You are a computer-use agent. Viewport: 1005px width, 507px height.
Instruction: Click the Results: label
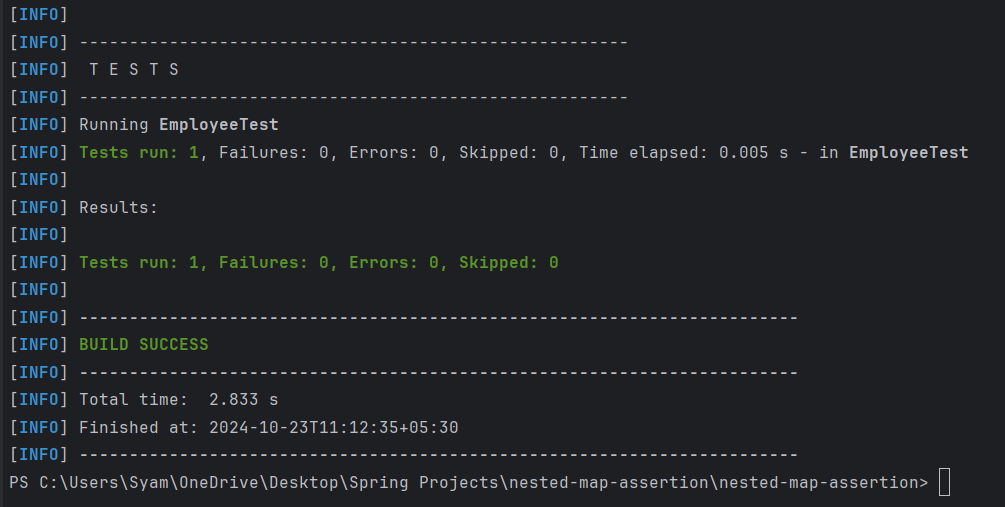tap(118, 207)
